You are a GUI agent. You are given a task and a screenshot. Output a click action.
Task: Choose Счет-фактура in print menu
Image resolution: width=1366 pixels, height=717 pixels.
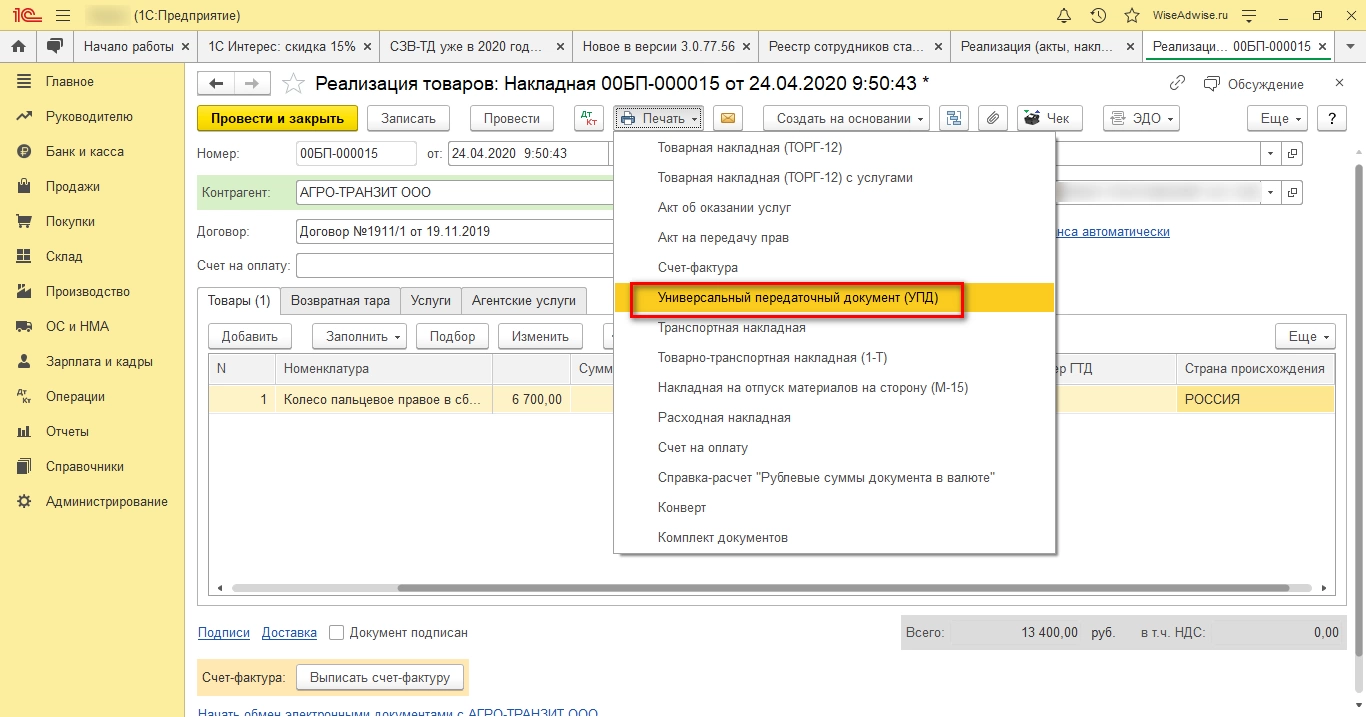tap(834, 268)
